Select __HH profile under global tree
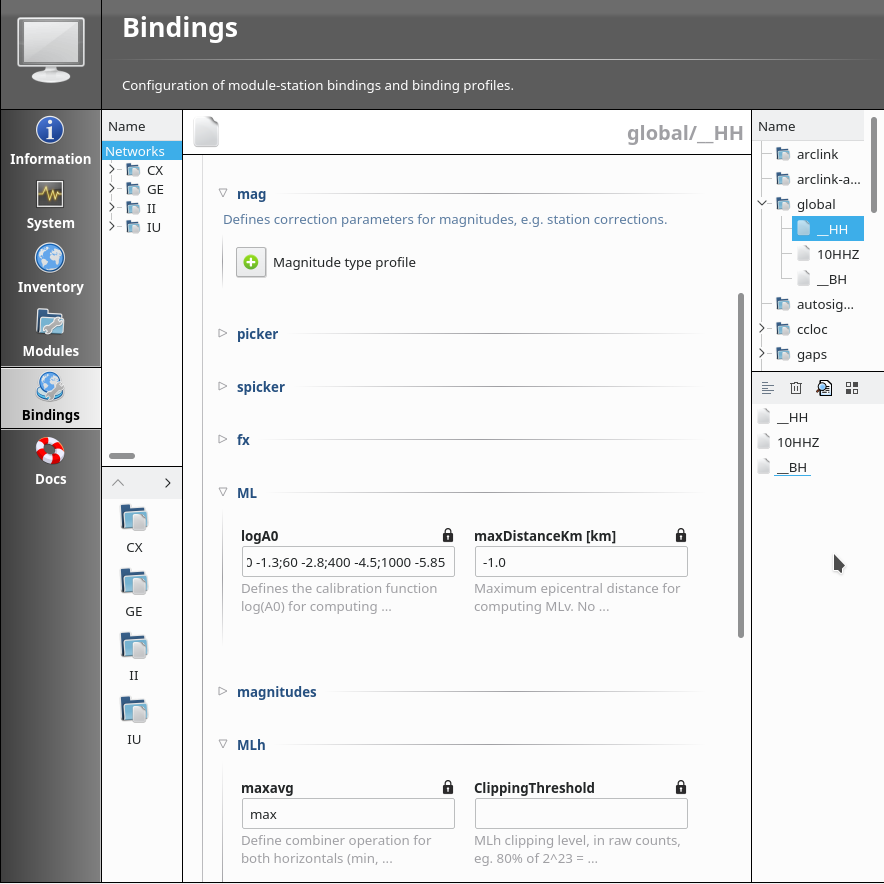Image resolution: width=884 pixels, height=884 pixels. coord(828,229)
